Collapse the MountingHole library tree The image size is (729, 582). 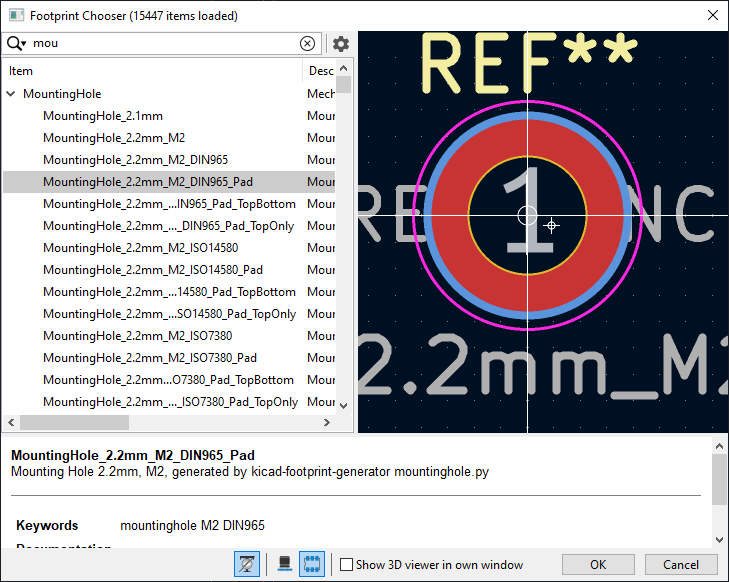click(11, 94)
